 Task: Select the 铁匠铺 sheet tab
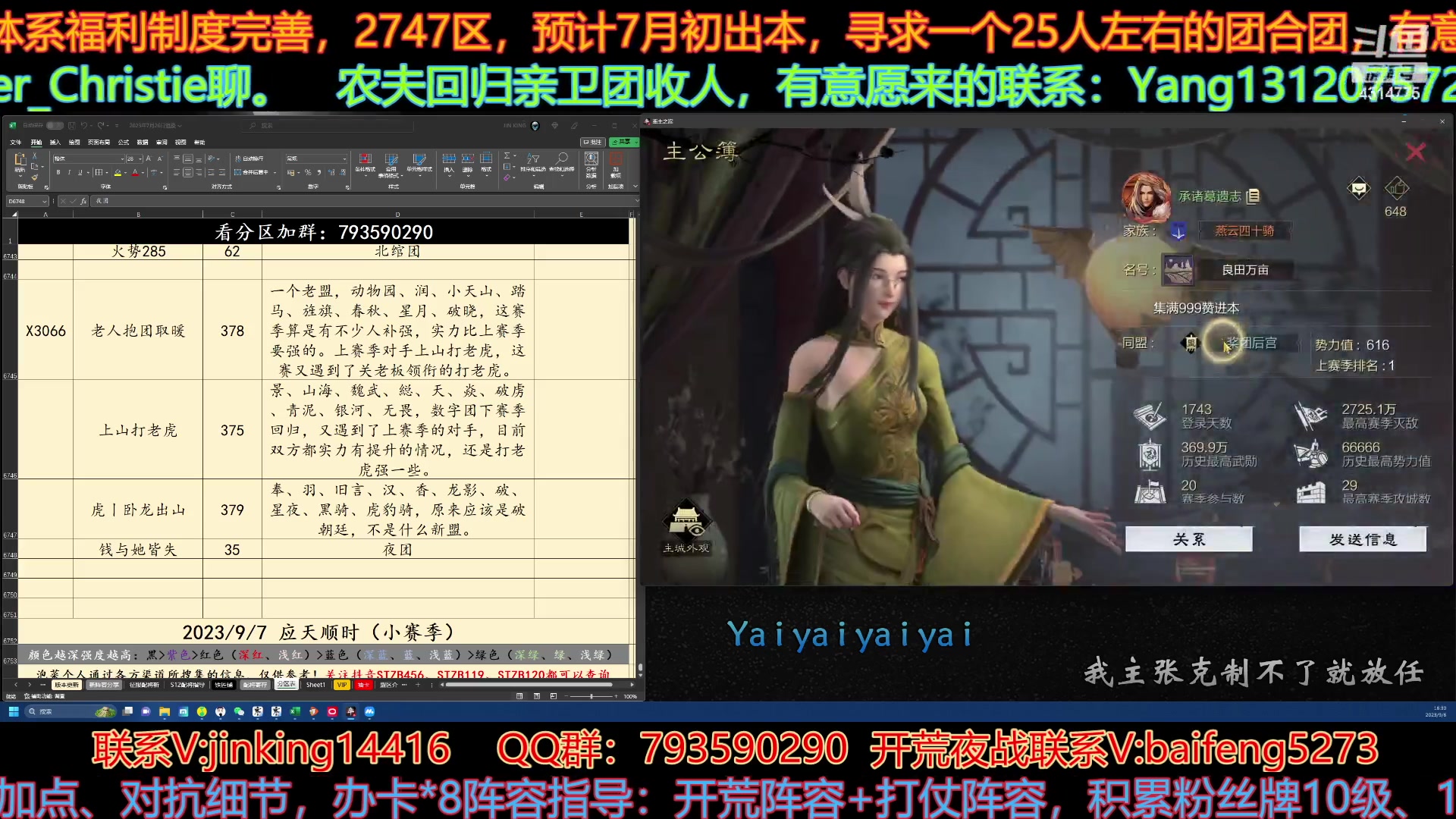coord(224,685)
